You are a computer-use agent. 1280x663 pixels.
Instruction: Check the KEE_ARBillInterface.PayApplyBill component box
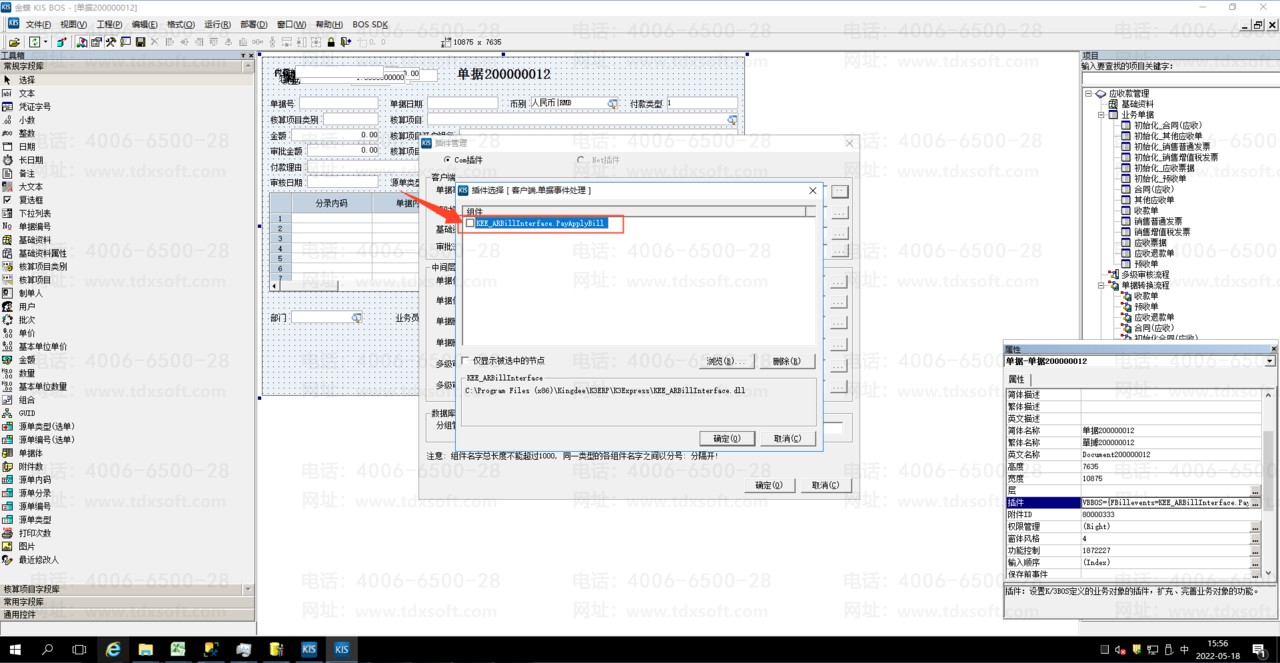click(x=471, y=223)
